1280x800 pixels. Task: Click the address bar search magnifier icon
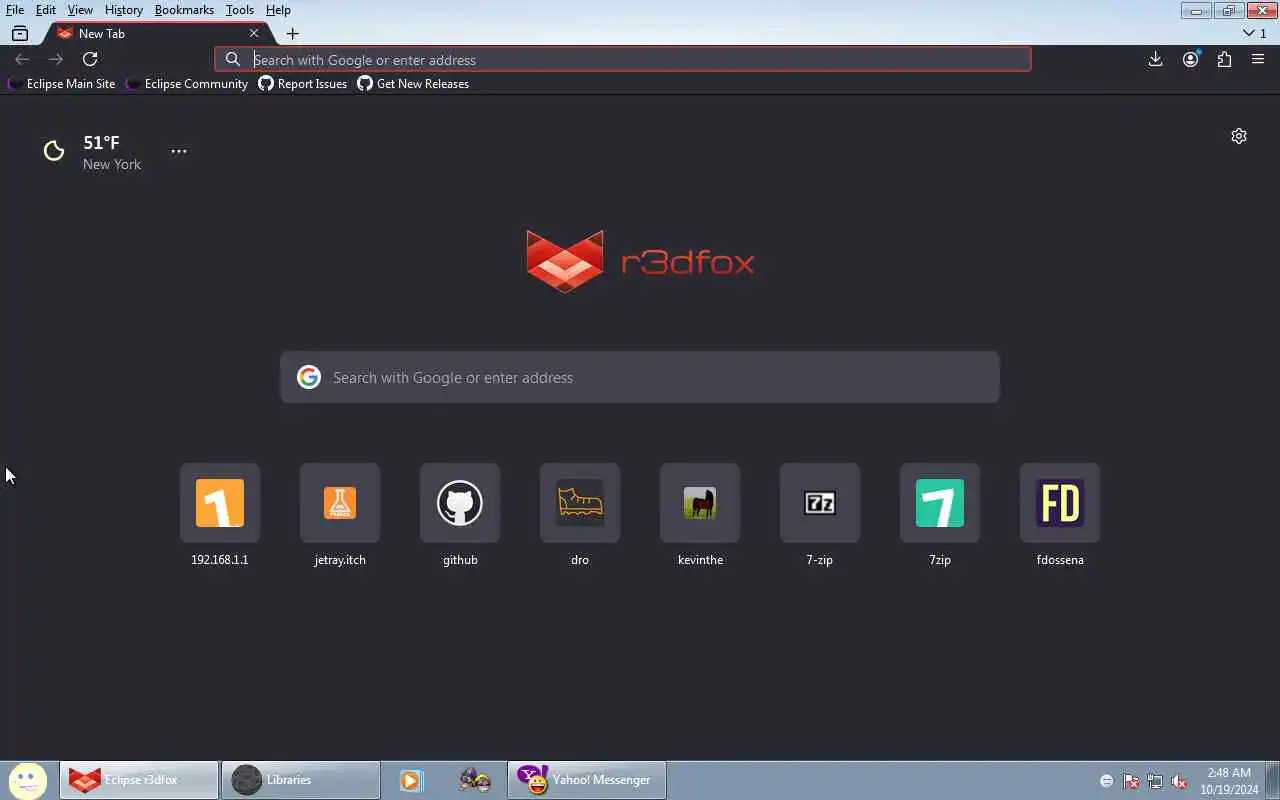click(233, 60)
